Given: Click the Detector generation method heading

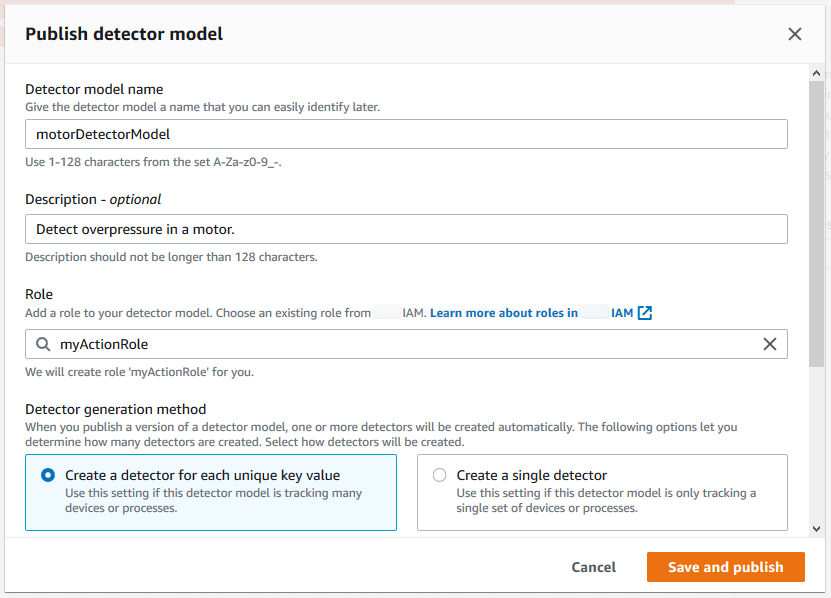Looking at the screenshot, I should tap(115, 409).
